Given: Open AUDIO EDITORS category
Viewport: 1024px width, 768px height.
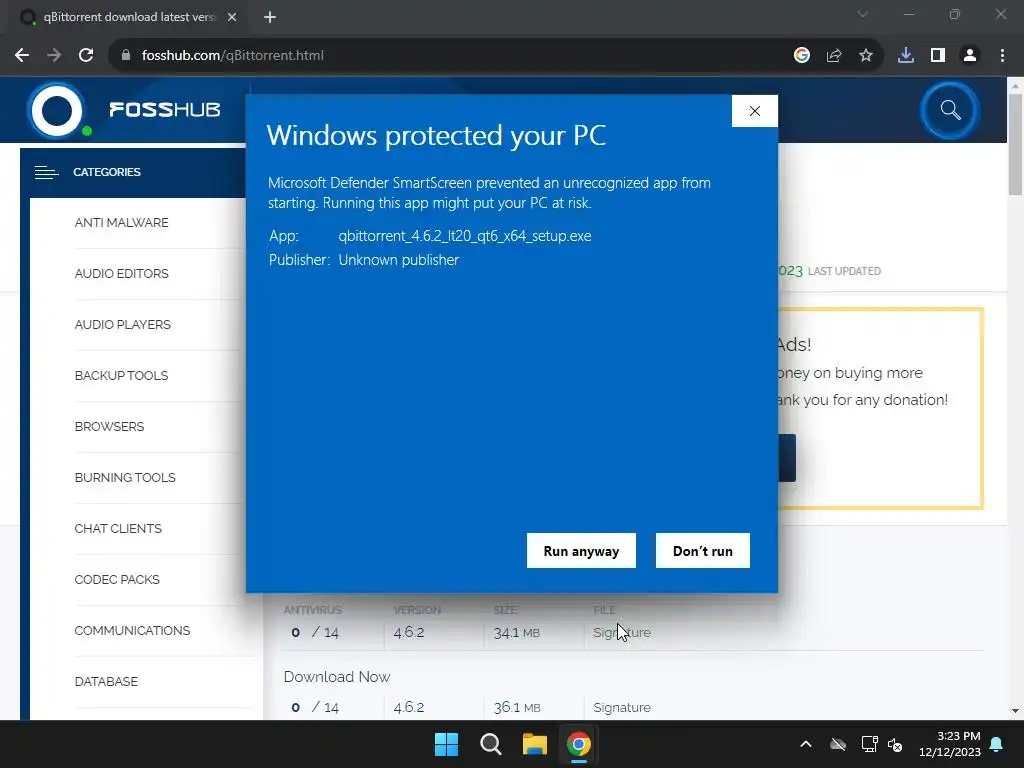Looking at the screenshot, I should pos(121,274).
